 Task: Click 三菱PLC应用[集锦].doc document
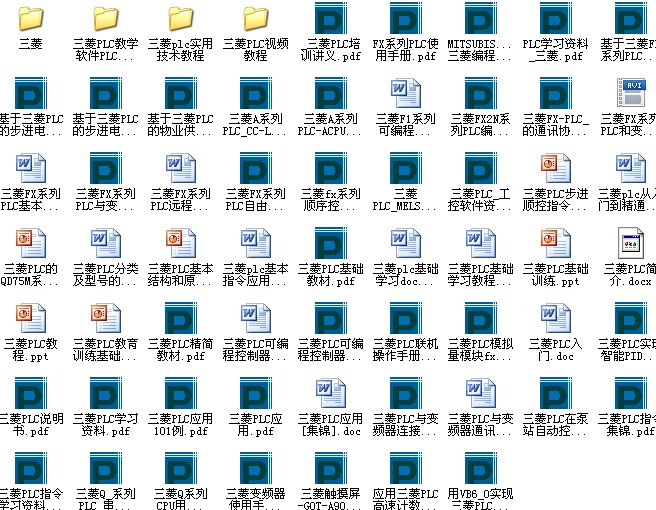click(x=331, y=394)
